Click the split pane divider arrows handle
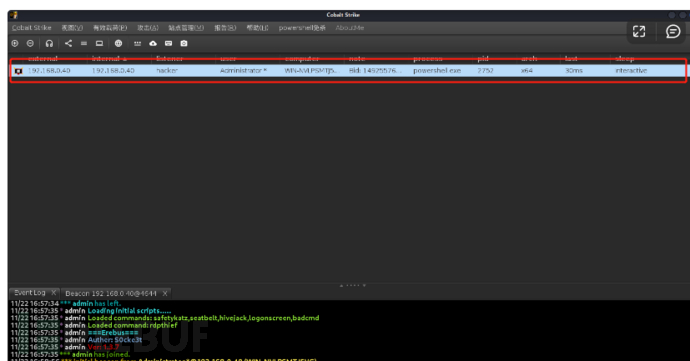This screenshot has width=690, height=361. tap(352, 285)
